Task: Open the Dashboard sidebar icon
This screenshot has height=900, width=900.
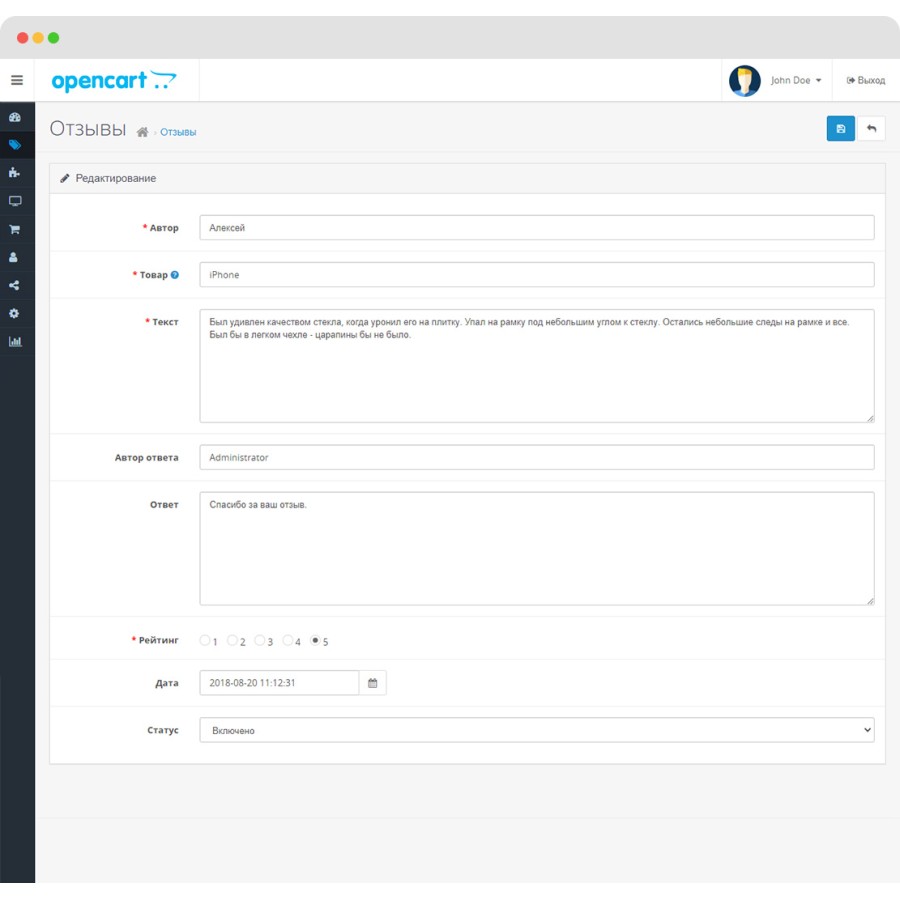Action: coord(15,117)
